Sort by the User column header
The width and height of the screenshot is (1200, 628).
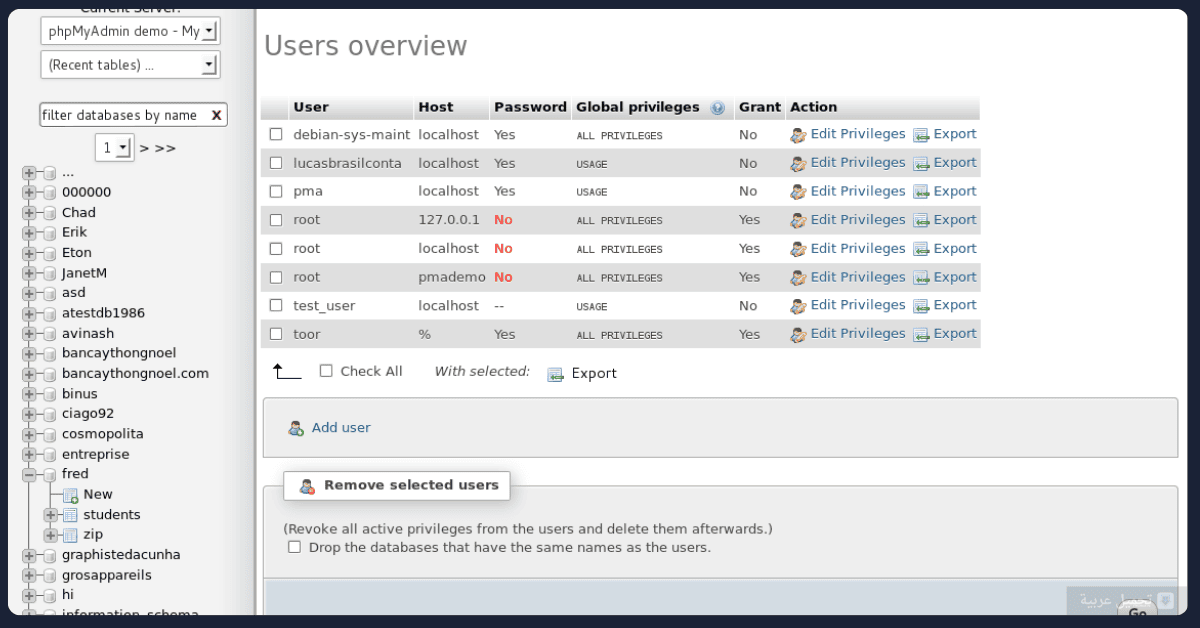[311, 108]
